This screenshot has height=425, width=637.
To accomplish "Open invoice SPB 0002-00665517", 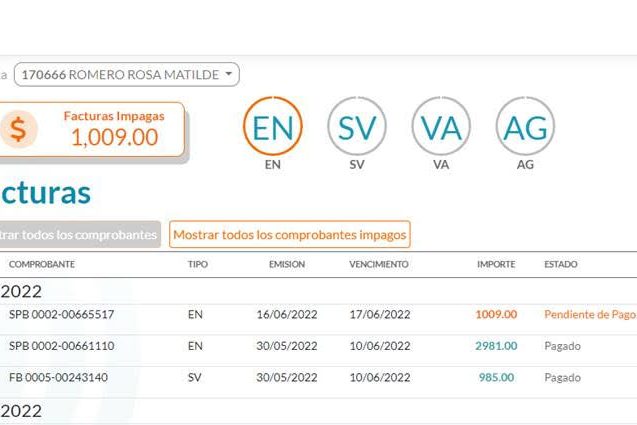I will 61,314.
